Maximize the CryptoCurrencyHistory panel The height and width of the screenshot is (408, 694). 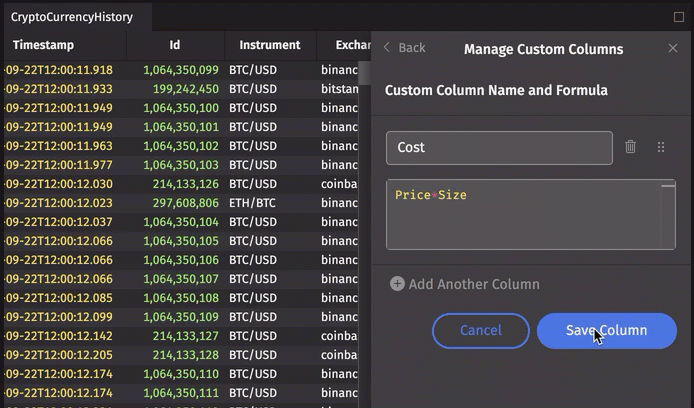point(680,17)
